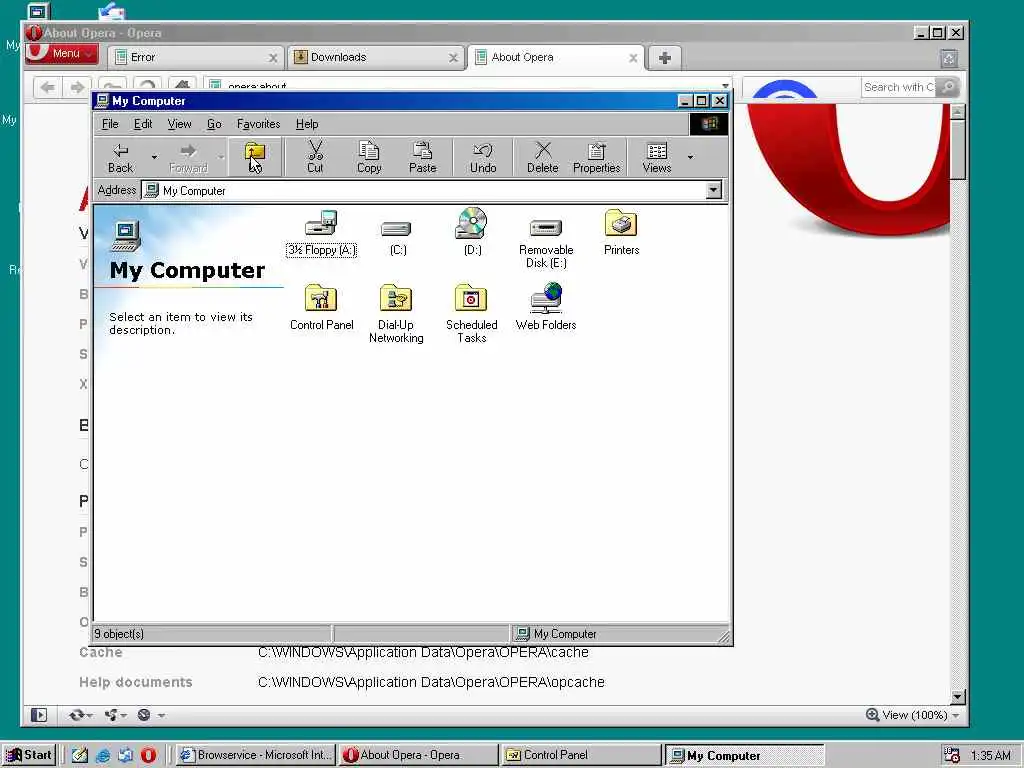Open the File menu in My Computer
Viewport: 1024px width, 768px height.
[x=110, y=124]
